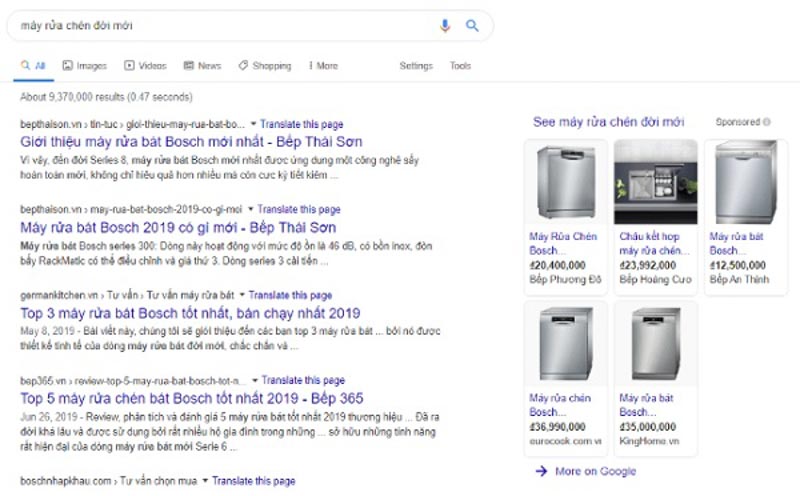Viewport: 800px width, 496px height.
Task: Click the Bếp Phương Đô seller name
Action: click(x=565, y=280)
